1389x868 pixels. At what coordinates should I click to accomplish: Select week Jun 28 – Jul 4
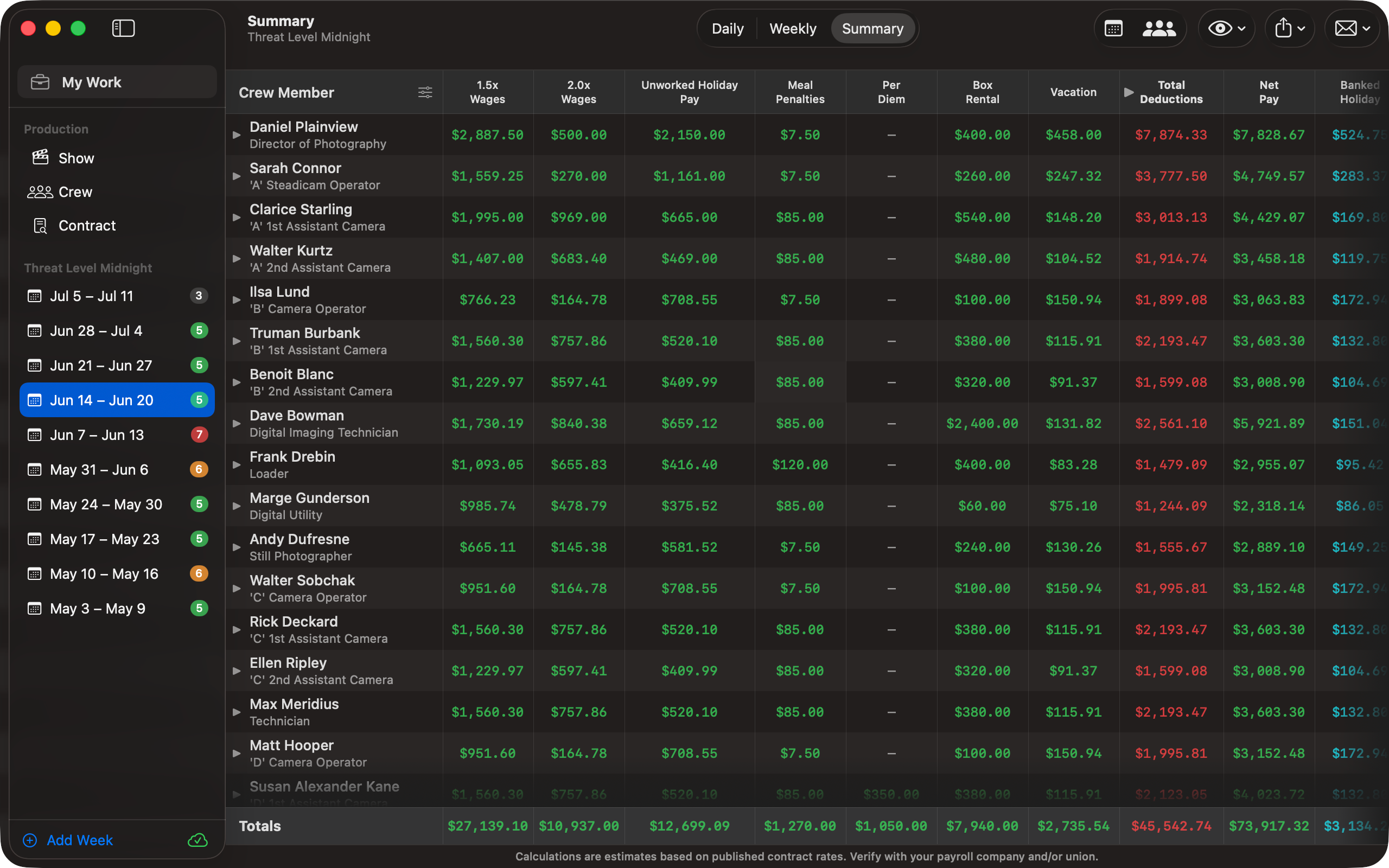(x=117, y=331)
